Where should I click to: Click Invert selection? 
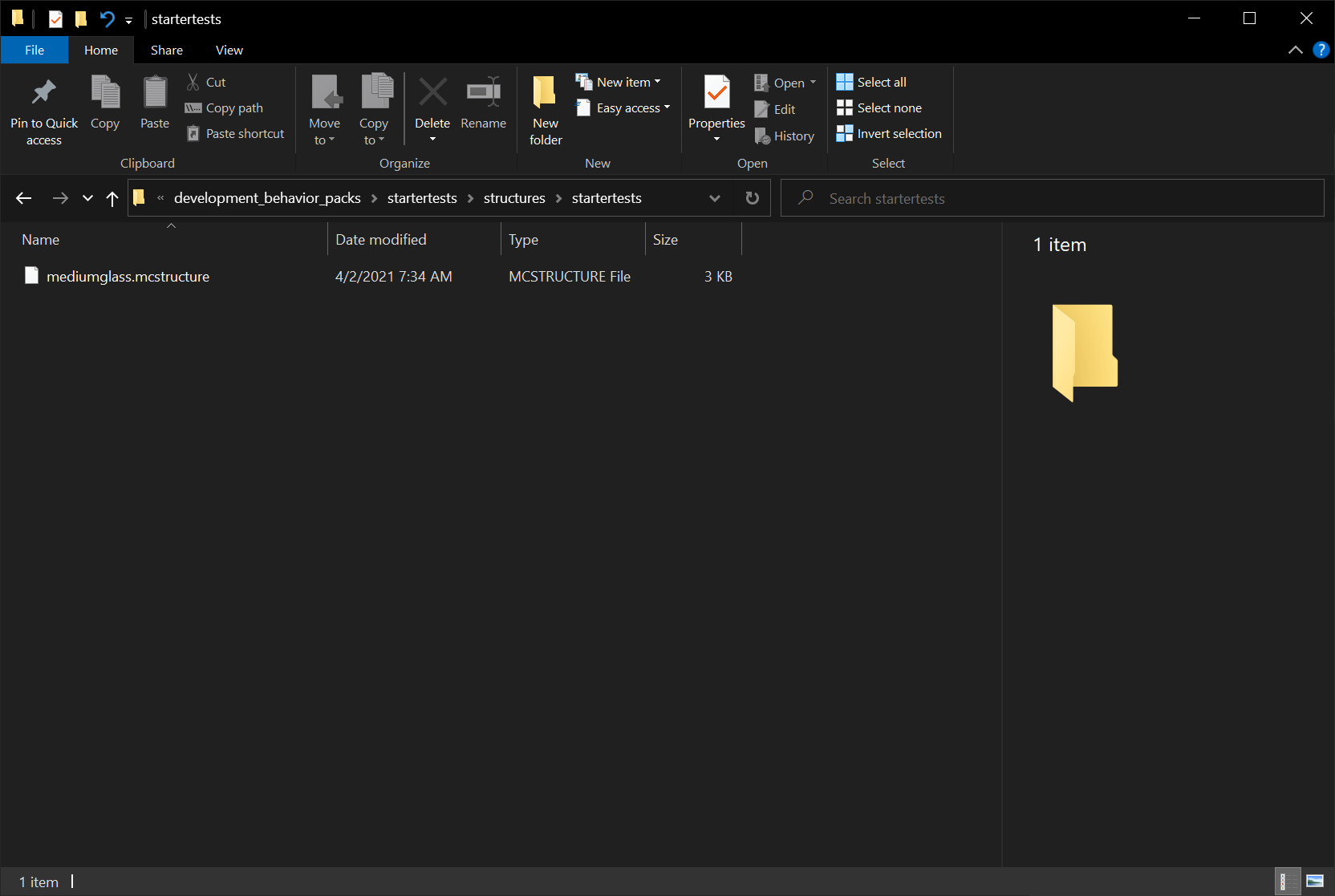[888, 133]
